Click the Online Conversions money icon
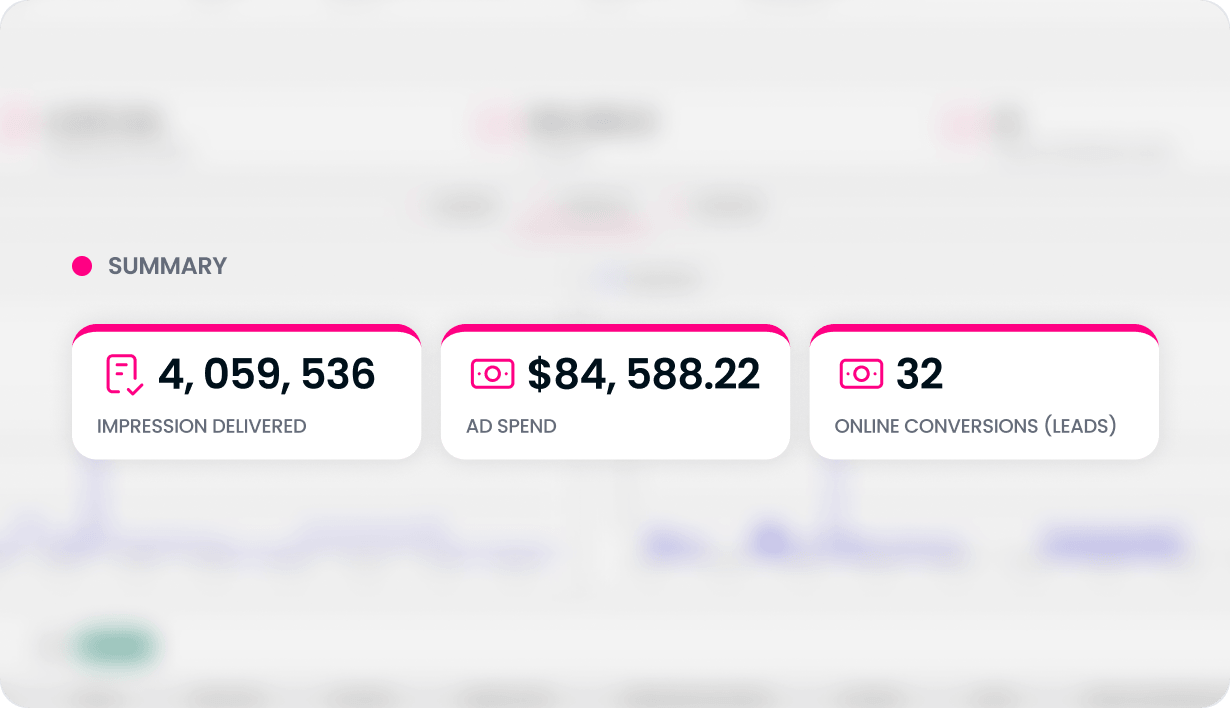The image size is (1230, 708). pos(861,374)
